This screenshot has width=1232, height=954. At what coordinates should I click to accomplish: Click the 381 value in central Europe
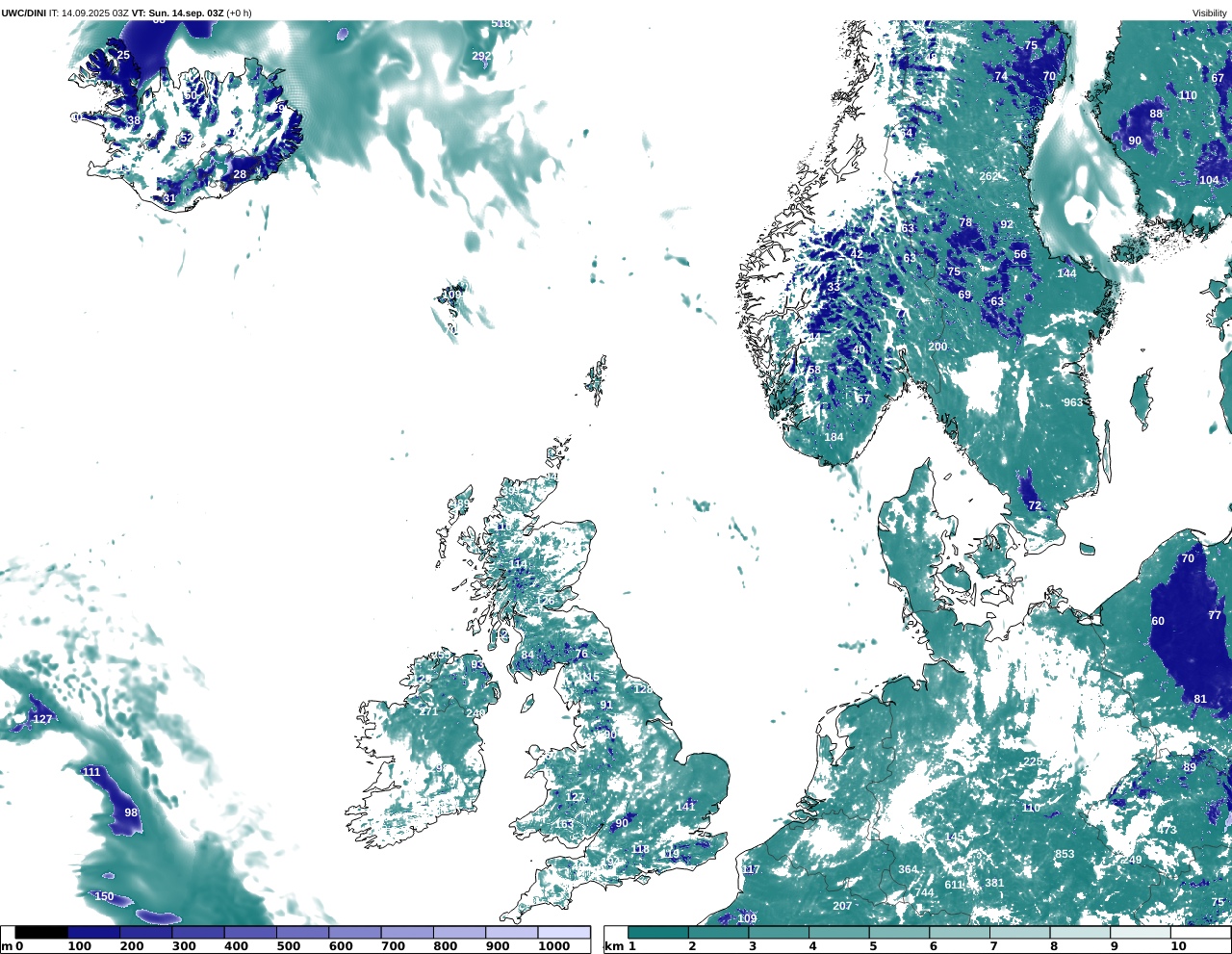click(x=994, y=883)
